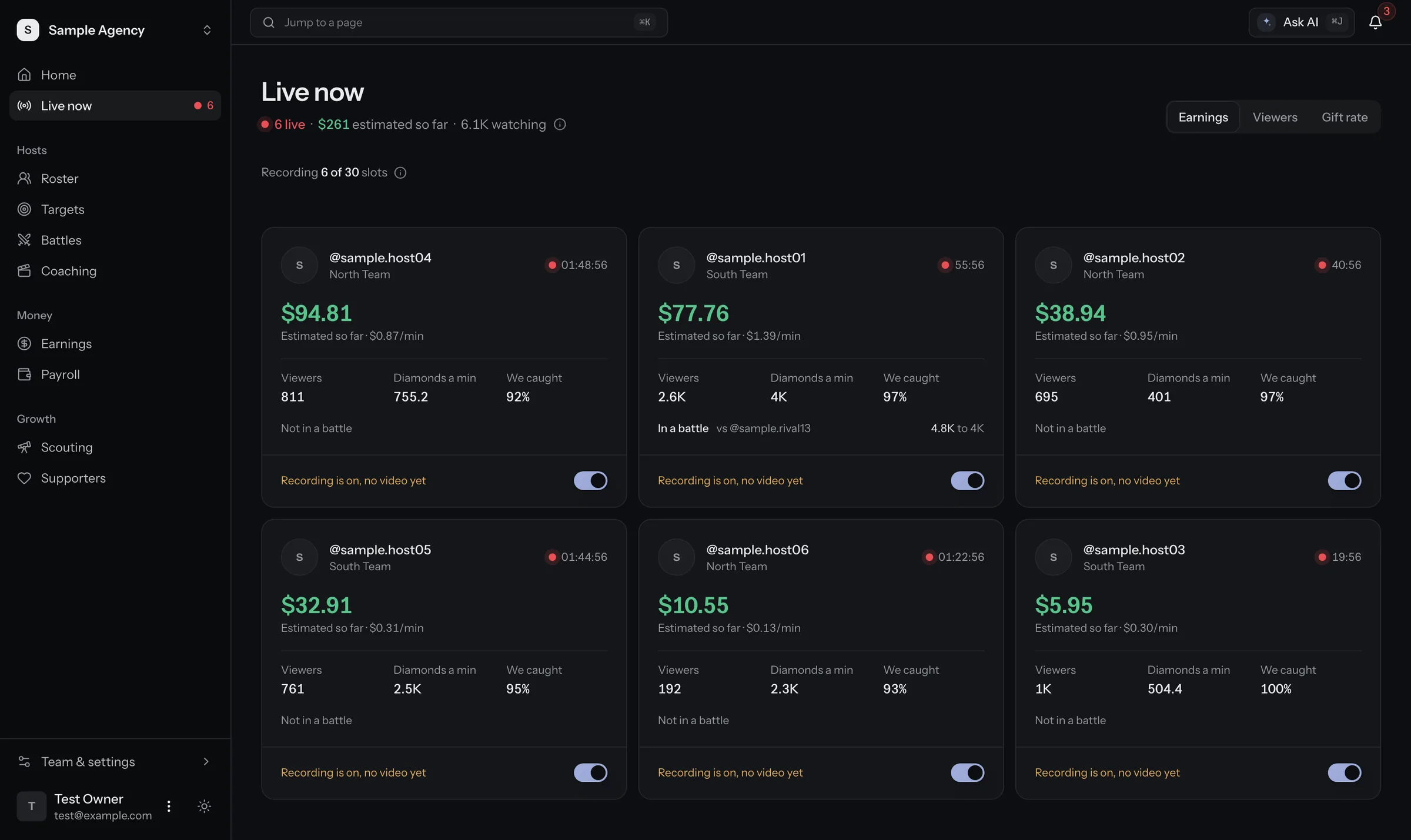This screenshot has width=1411, height=840.
Task: Turn off recording for @sample.host06
Action: pyautogui.click(x=967, y=773)
